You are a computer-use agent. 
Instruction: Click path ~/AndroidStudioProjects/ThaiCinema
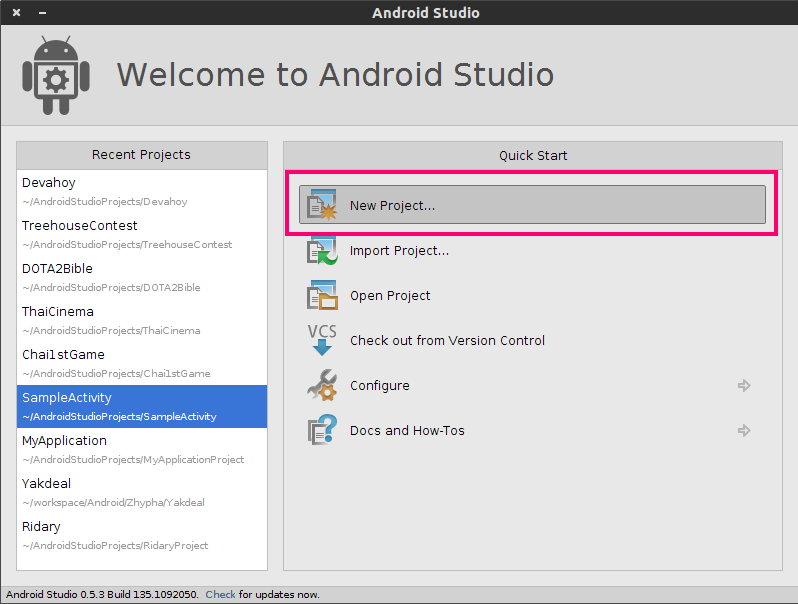click(x=111, y=331)
